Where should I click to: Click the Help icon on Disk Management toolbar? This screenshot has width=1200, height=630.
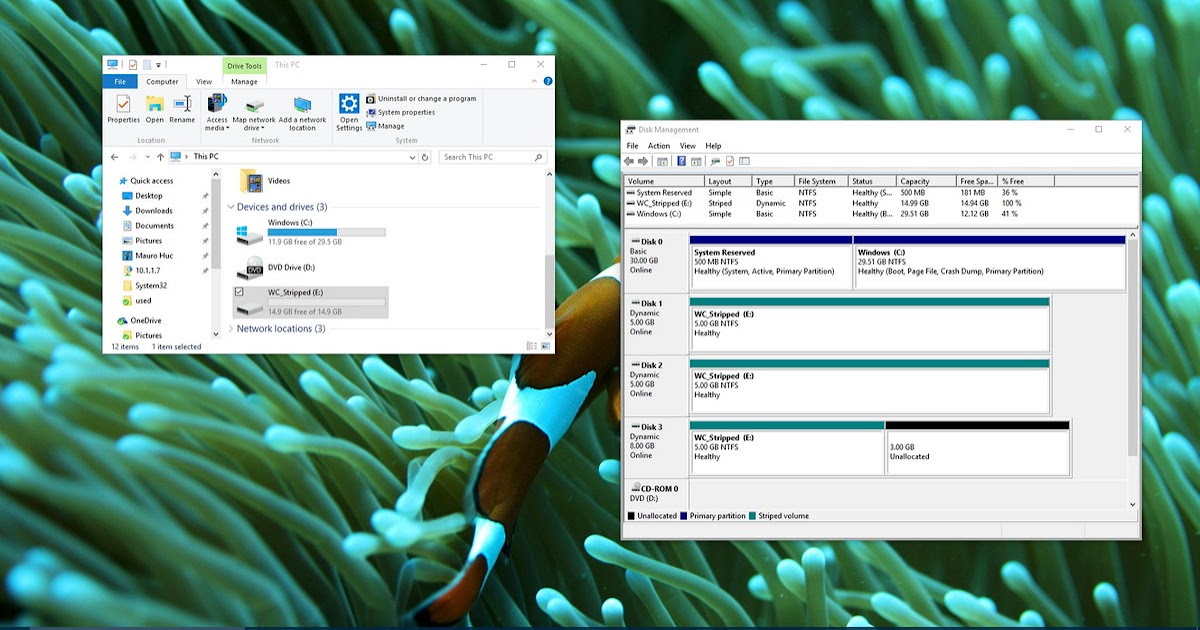click(x=681, y=161)
